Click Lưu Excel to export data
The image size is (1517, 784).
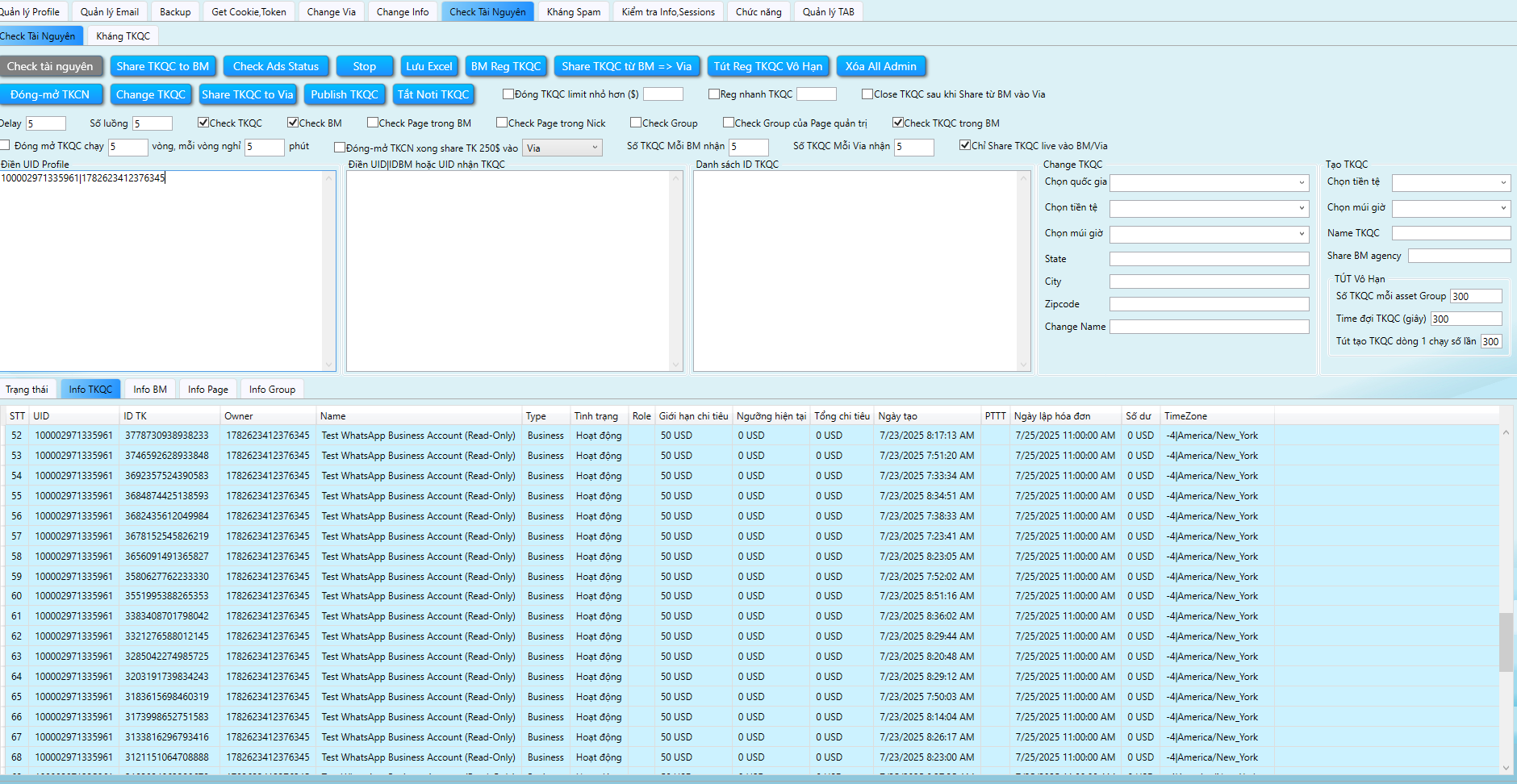(x=428, y=66)
